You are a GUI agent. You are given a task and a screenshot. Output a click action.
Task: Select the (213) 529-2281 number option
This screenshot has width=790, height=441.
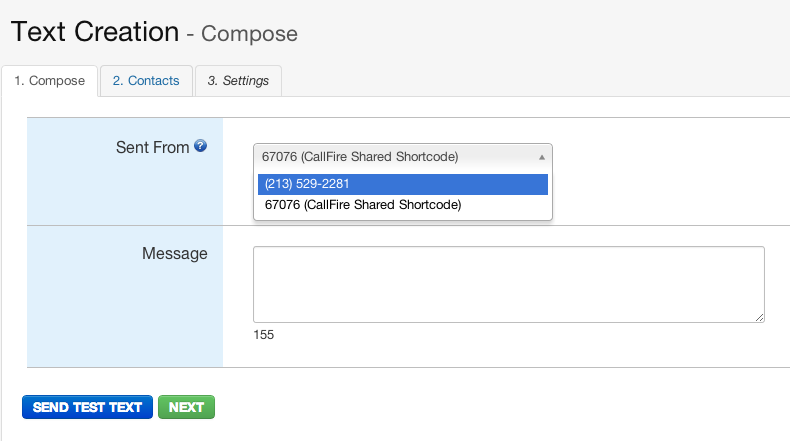point(403,184)
